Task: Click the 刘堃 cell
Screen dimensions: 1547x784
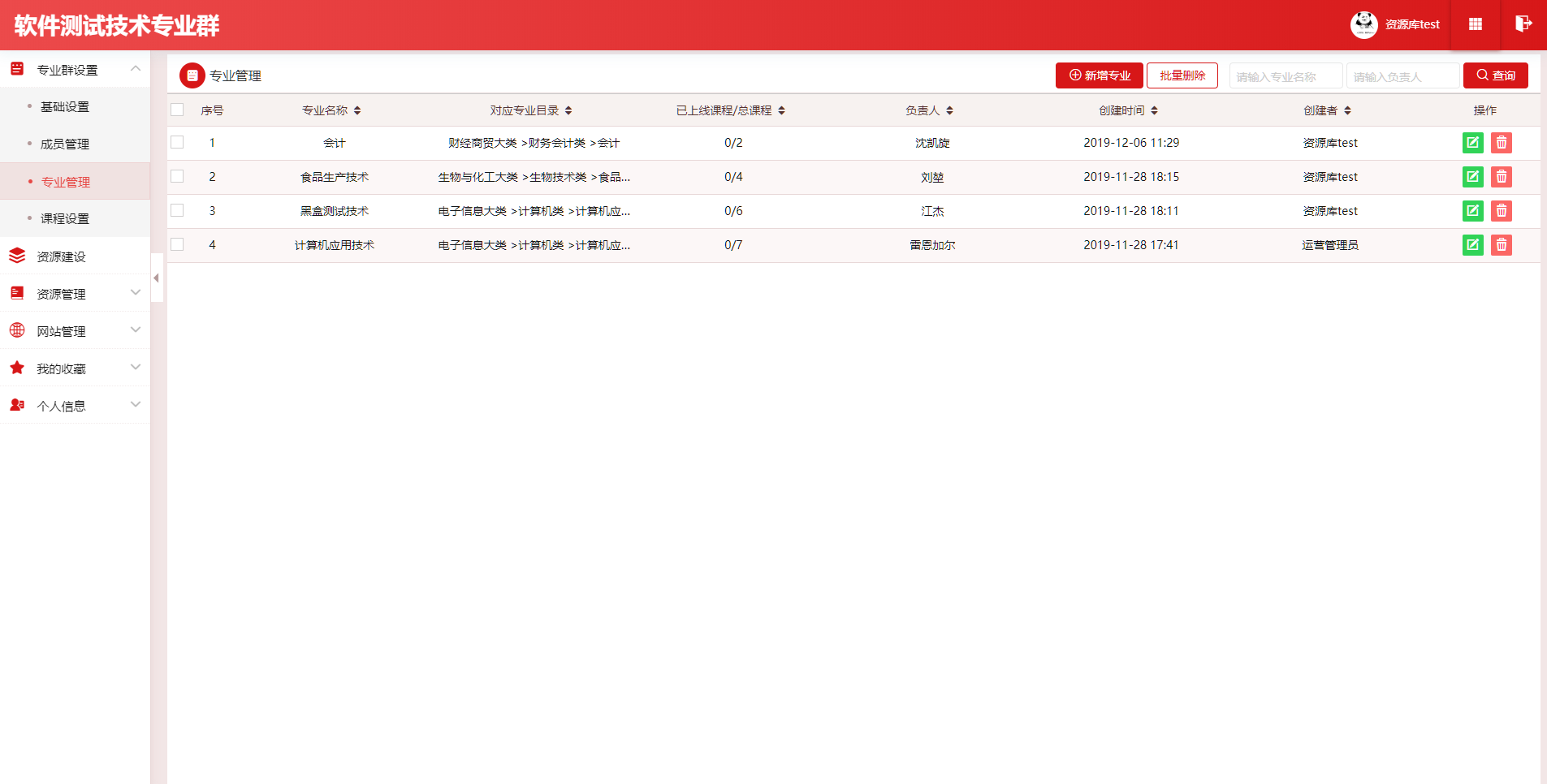Action: [932, 177]
